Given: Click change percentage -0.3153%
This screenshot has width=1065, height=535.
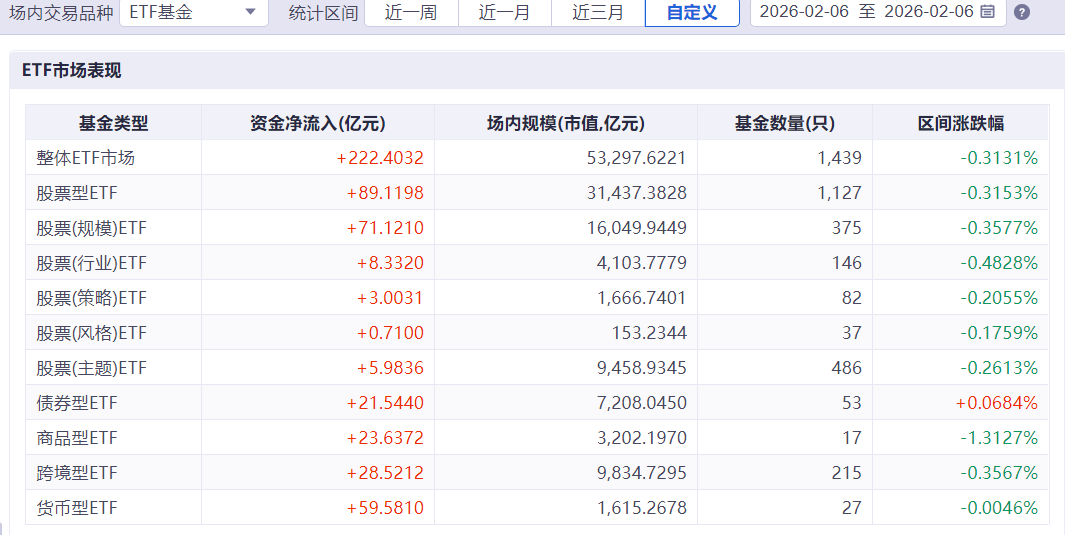Looking at the screenshot, I should click(999, 193).
